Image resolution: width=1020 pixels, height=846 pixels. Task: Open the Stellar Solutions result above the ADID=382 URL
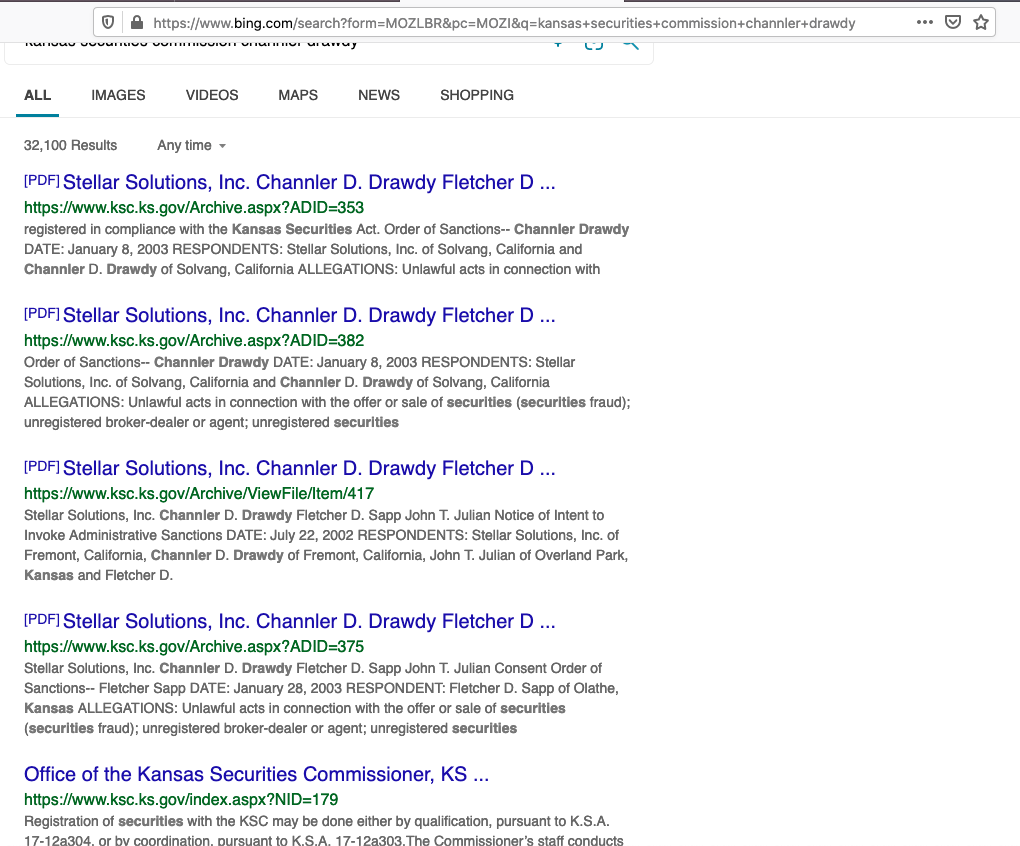pyautogui.click(x=309, y=315)
